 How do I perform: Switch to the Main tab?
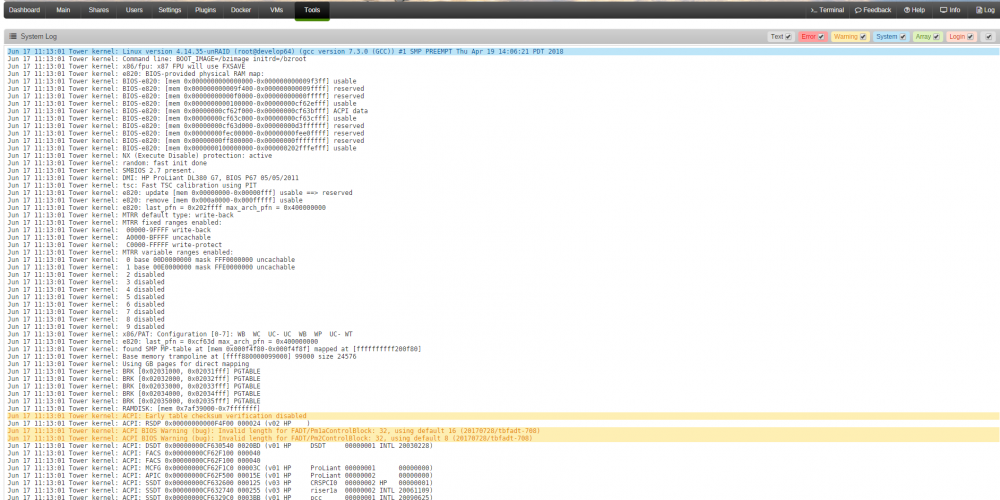[x=63, y=10]
